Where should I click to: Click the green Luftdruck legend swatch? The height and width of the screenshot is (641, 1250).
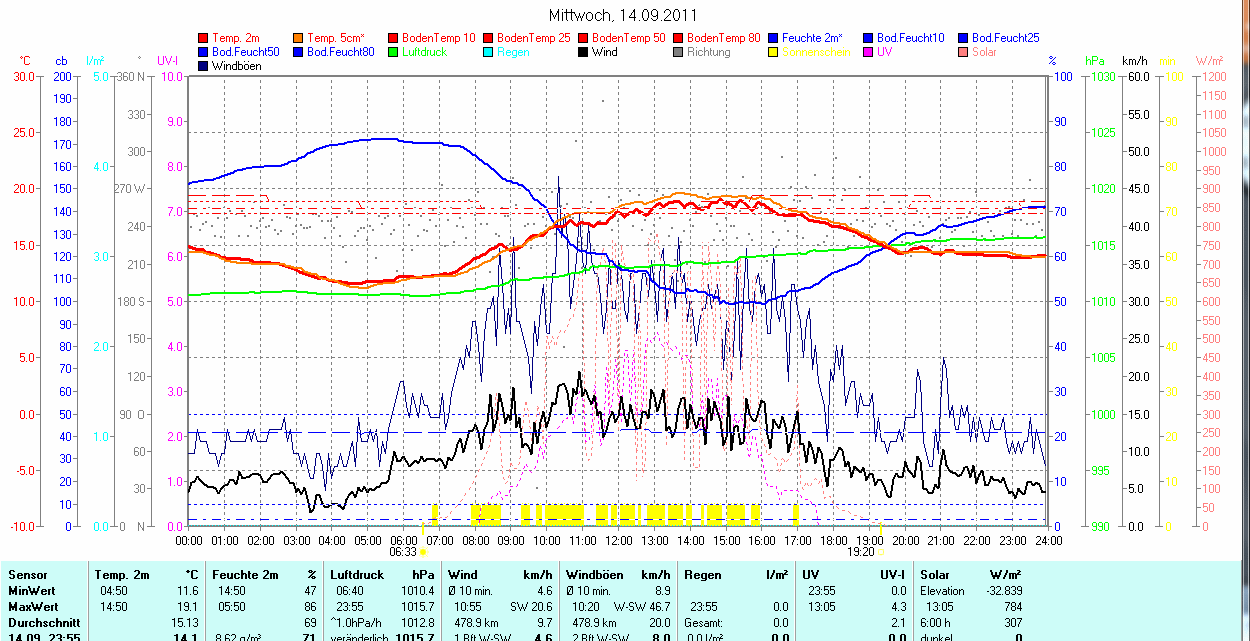(x=393, y=52)
